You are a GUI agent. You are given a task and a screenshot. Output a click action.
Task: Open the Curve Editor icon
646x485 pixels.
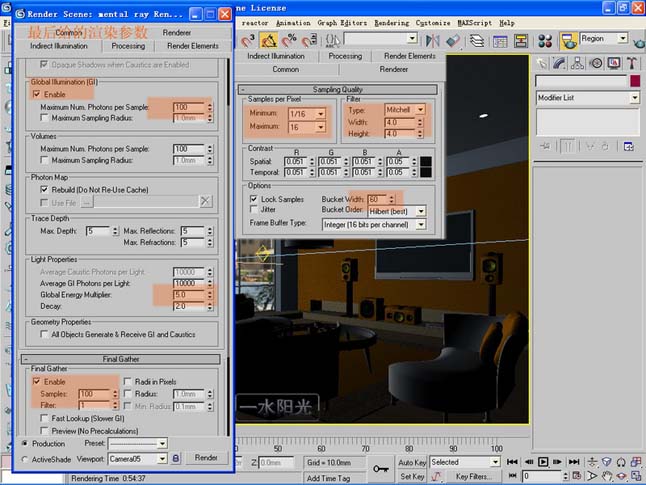(x=500, y=40)
